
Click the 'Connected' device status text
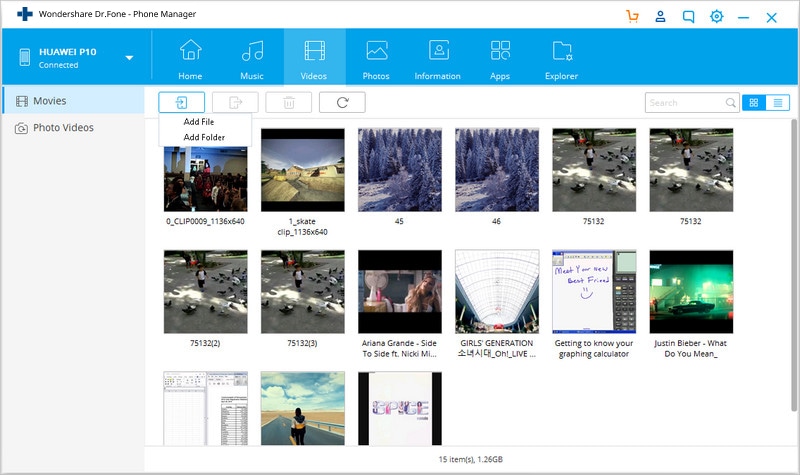(x=59, y=65)
